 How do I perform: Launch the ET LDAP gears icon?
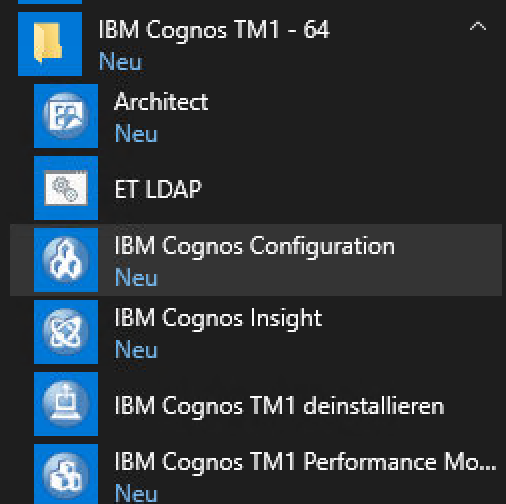[x=66, y=188]
